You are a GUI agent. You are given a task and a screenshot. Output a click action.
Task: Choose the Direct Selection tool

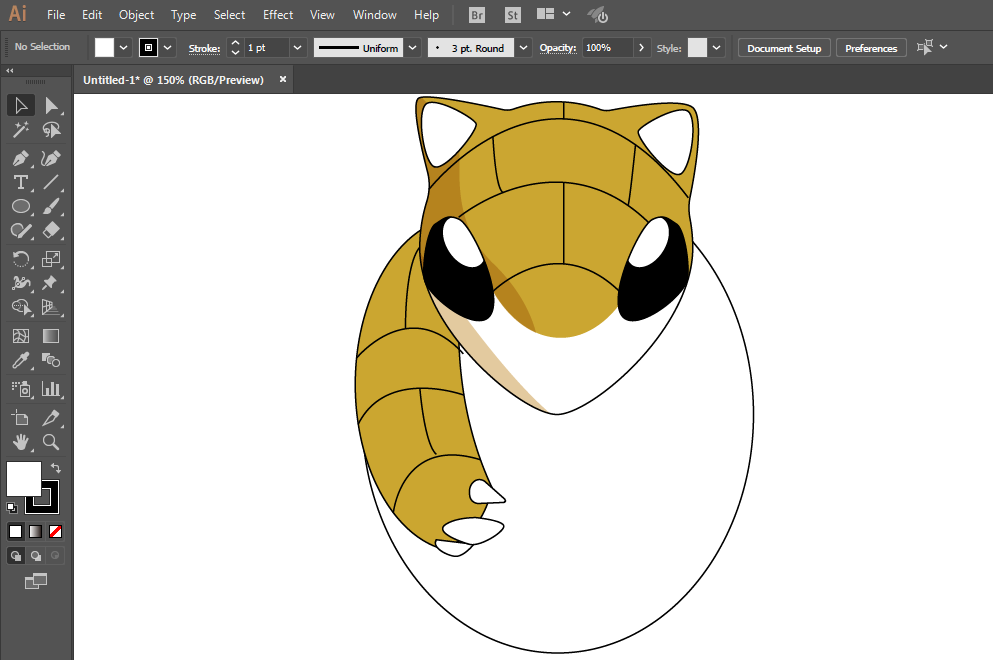(51, 106)
